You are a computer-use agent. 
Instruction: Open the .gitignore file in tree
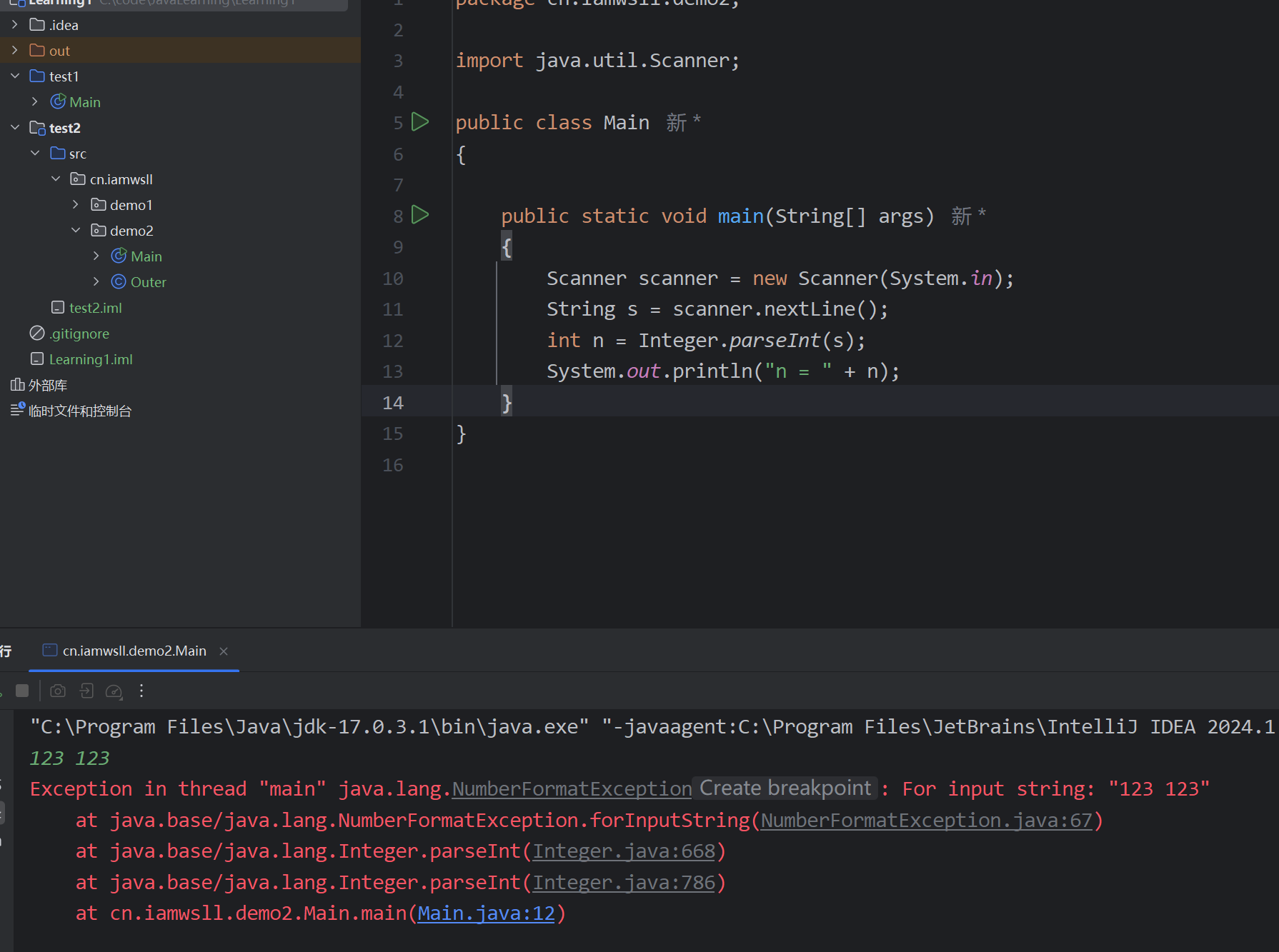tap(79, 334)
